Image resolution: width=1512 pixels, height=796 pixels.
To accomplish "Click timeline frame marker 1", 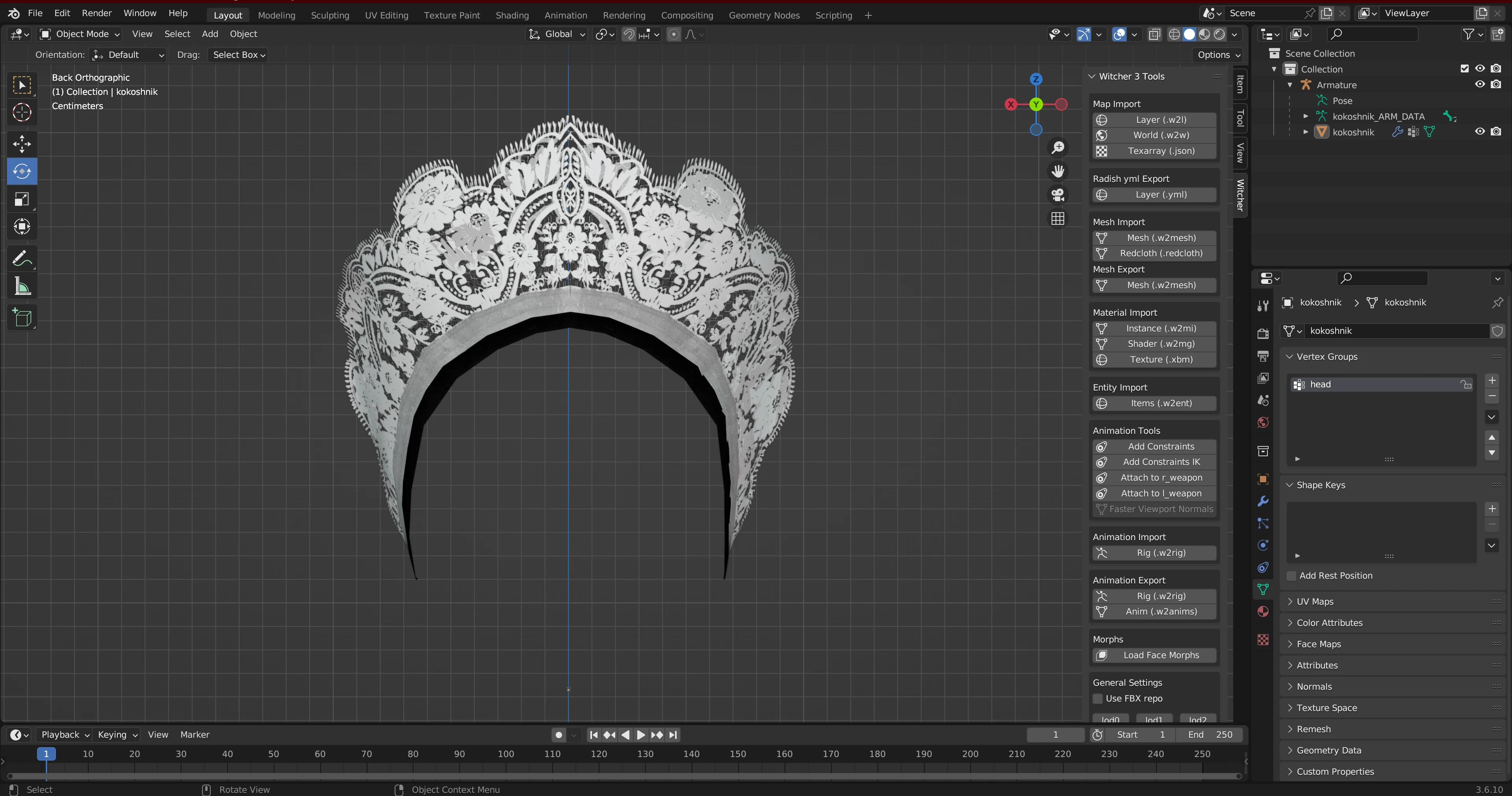I will [46, 754].
